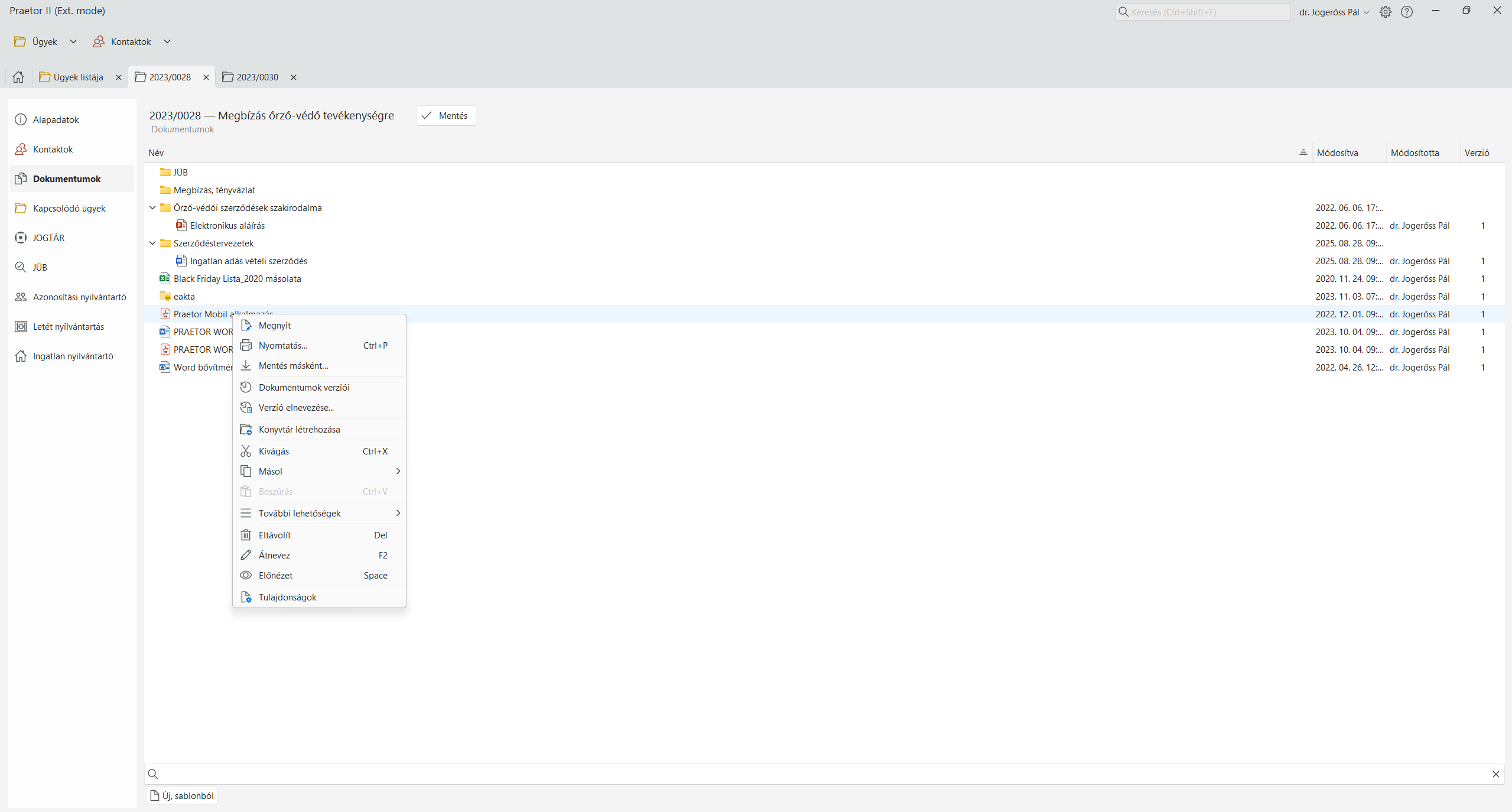The image size is (1512, 812).
Task: Open JOGTÁR in the sidebar
Action: (x=48, y=238)
